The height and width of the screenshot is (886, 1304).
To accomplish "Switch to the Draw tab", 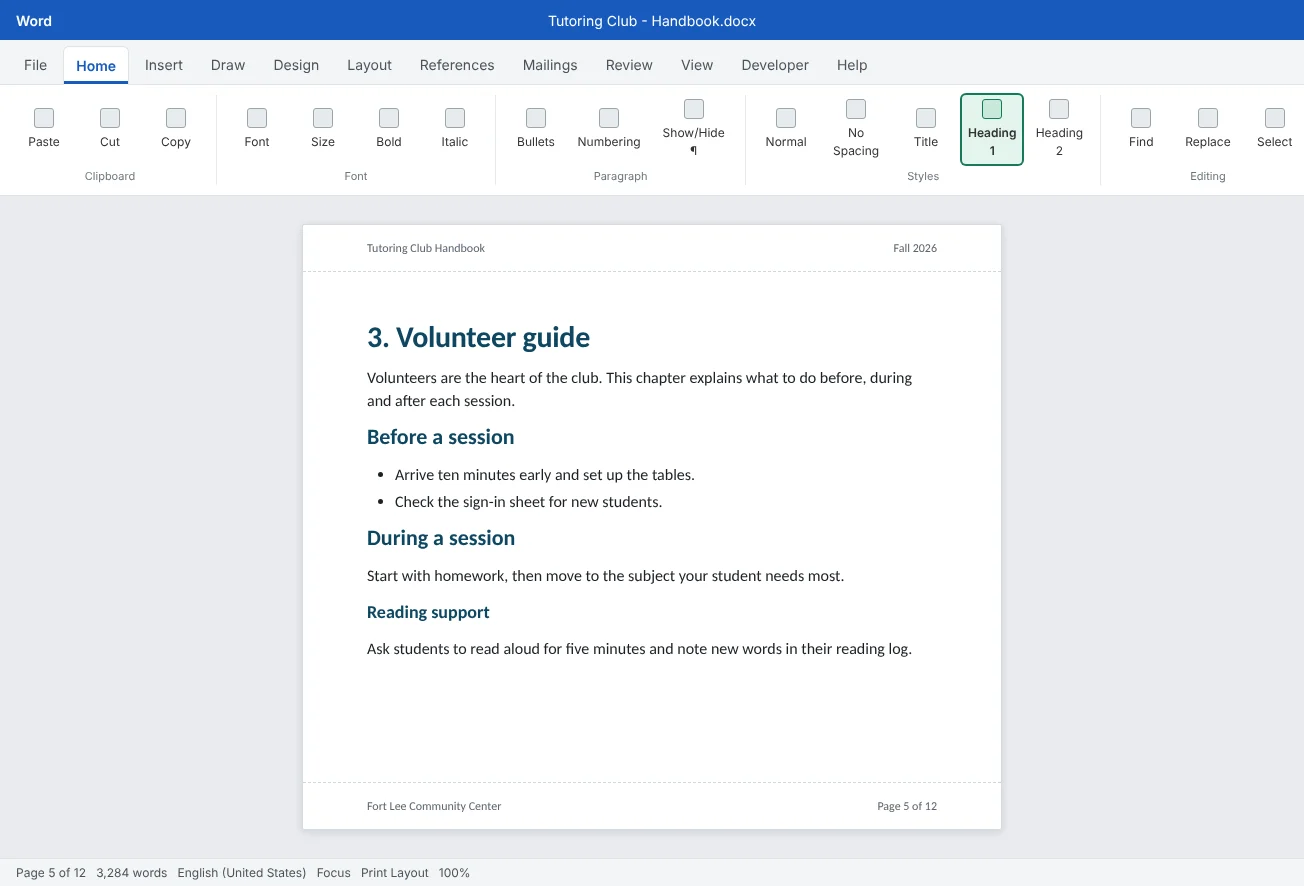I will (228, 65).
